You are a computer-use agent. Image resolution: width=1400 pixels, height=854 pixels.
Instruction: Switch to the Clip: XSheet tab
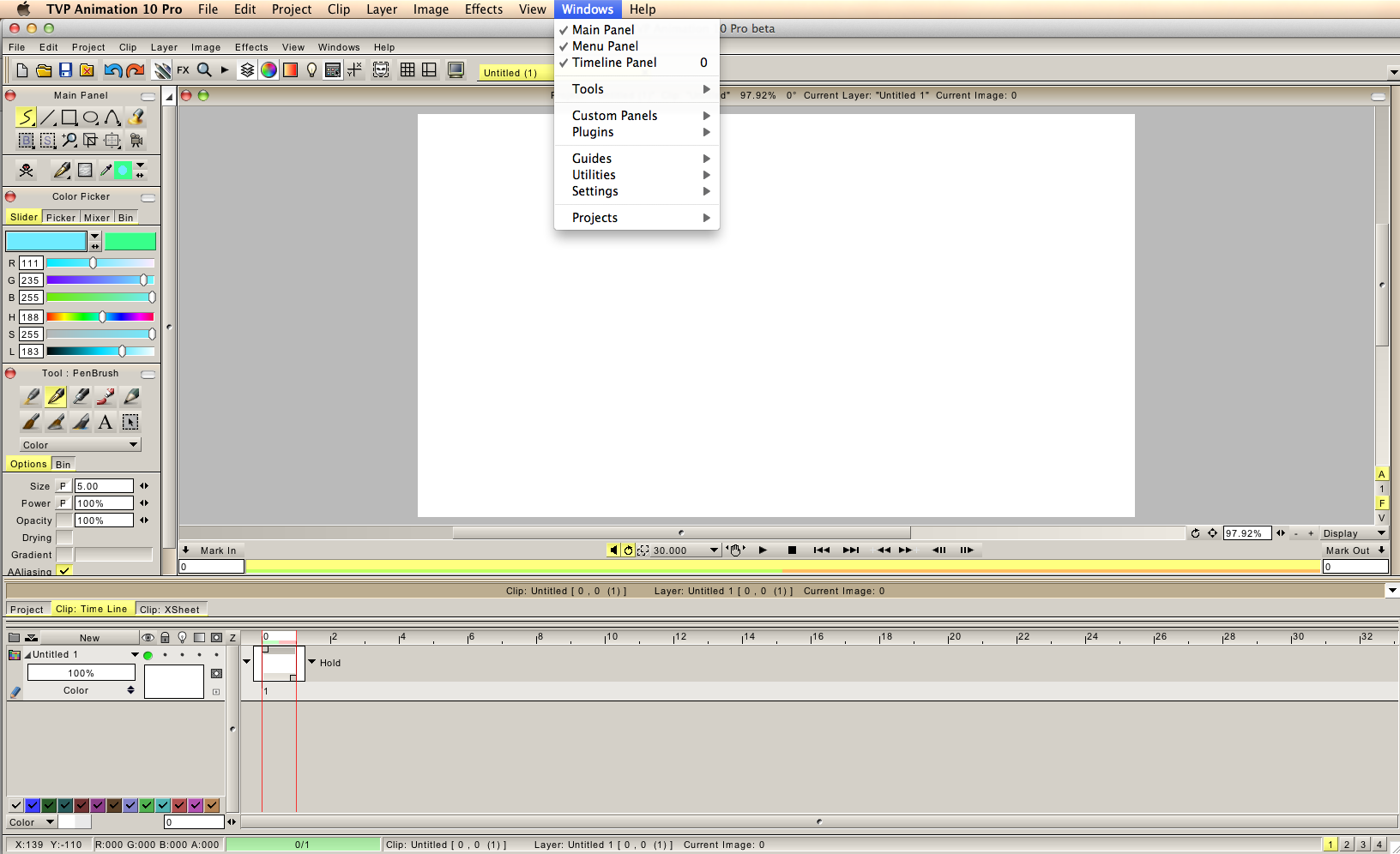point(169,610)
